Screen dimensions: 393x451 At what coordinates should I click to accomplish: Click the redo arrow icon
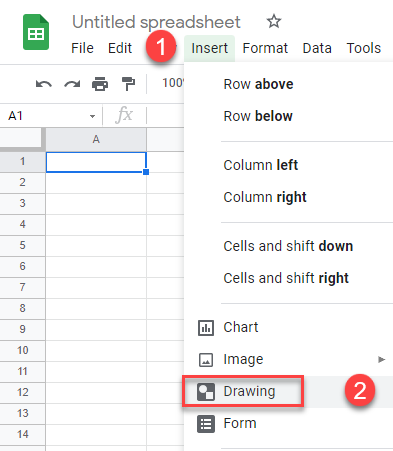[72, 84]
